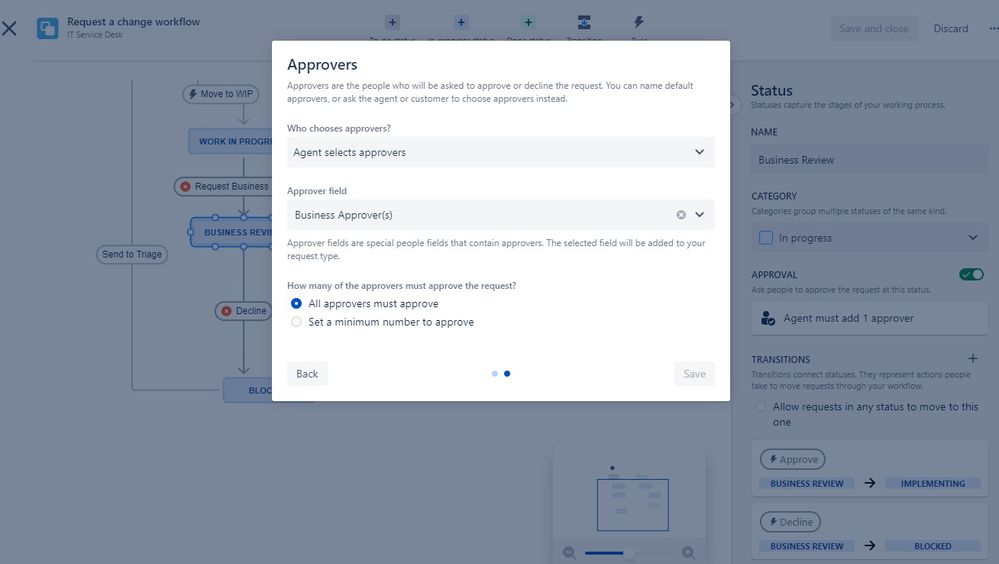This screenshot has height=564, width=999.
Task: Click the red error icon on Decline transition
Action: [226, 311]
